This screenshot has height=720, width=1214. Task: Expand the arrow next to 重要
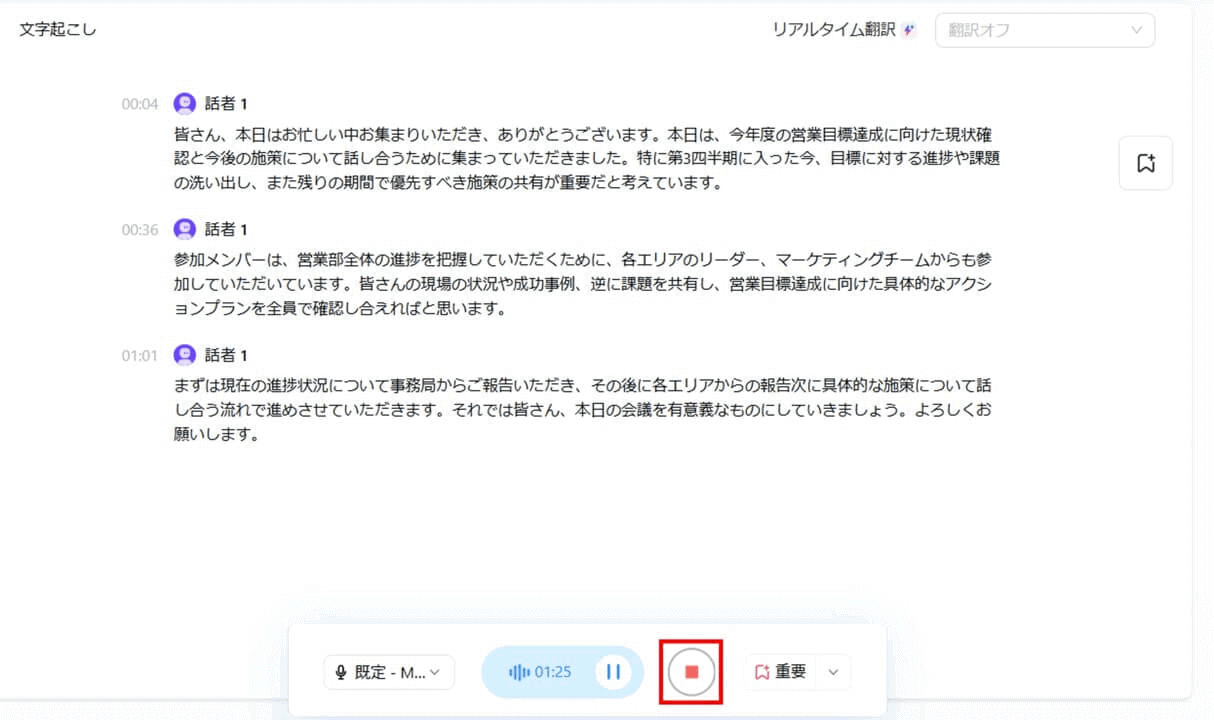click(834, 672)
